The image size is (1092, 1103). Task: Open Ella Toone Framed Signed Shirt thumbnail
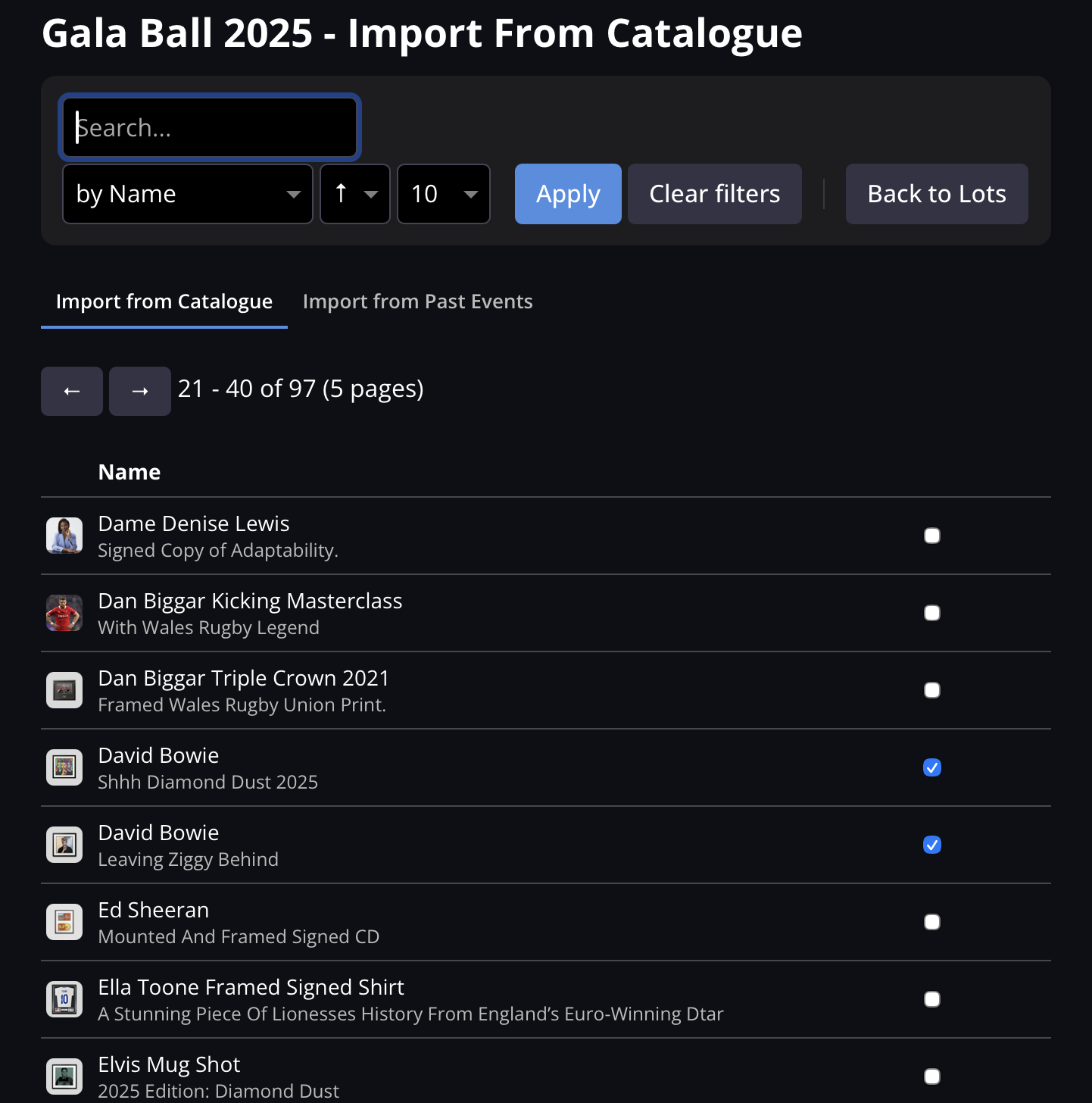point(64,999)
